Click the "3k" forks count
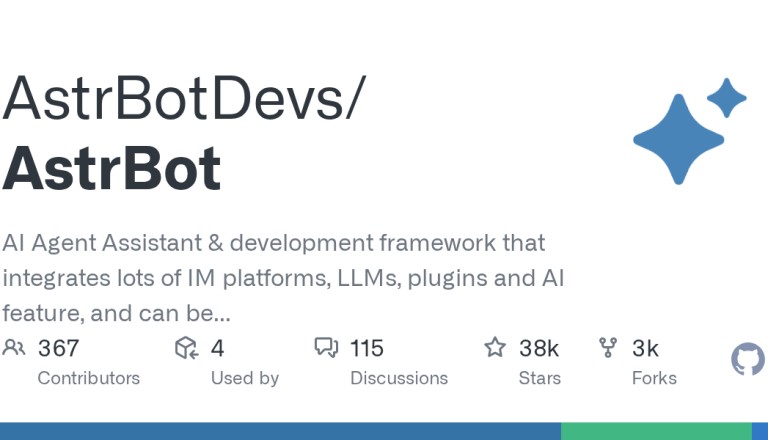Viewport: 768px width, 440px height. [x=645, y=348]
